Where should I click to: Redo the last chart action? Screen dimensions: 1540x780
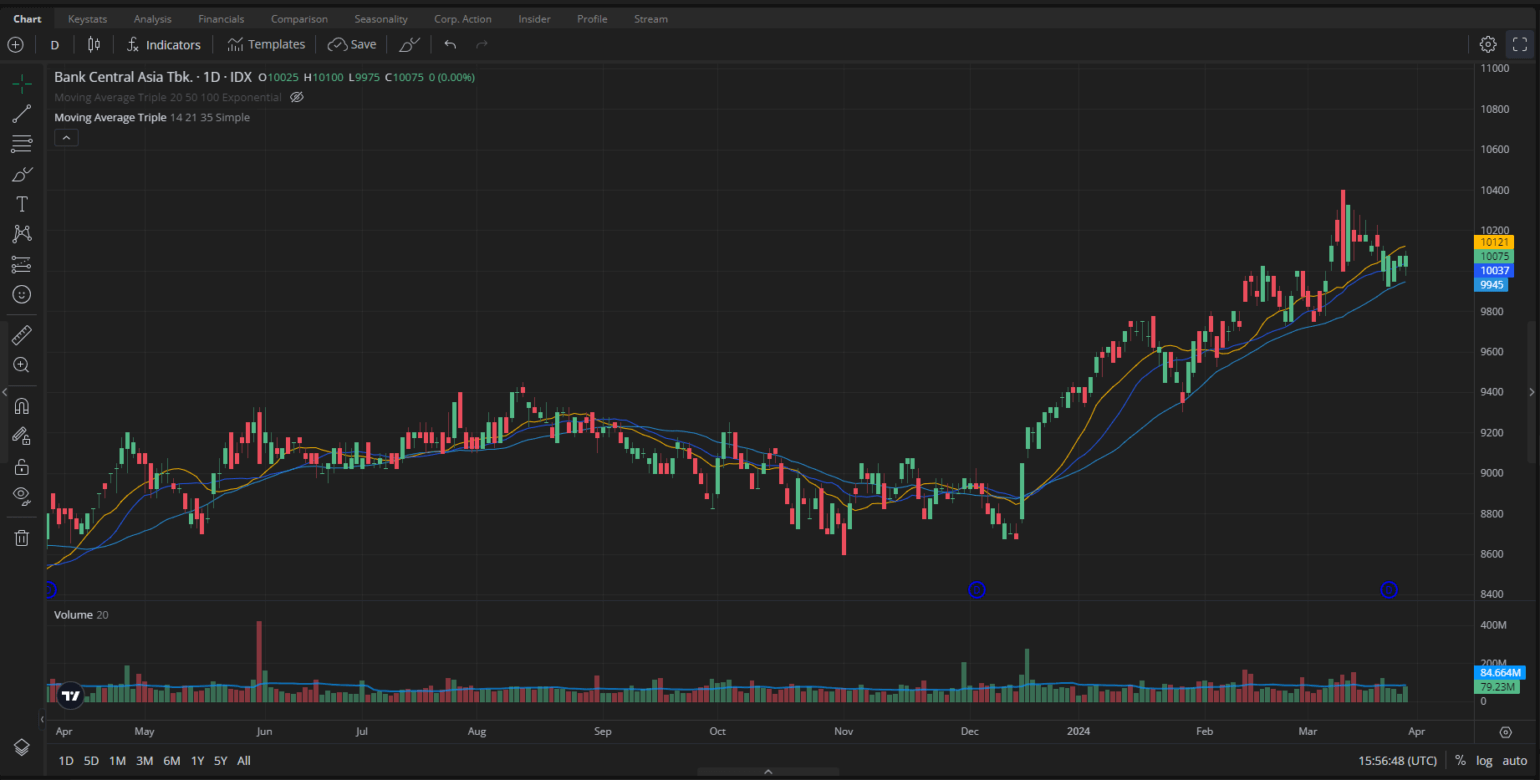pyautogui.click(x=482, y=44)
